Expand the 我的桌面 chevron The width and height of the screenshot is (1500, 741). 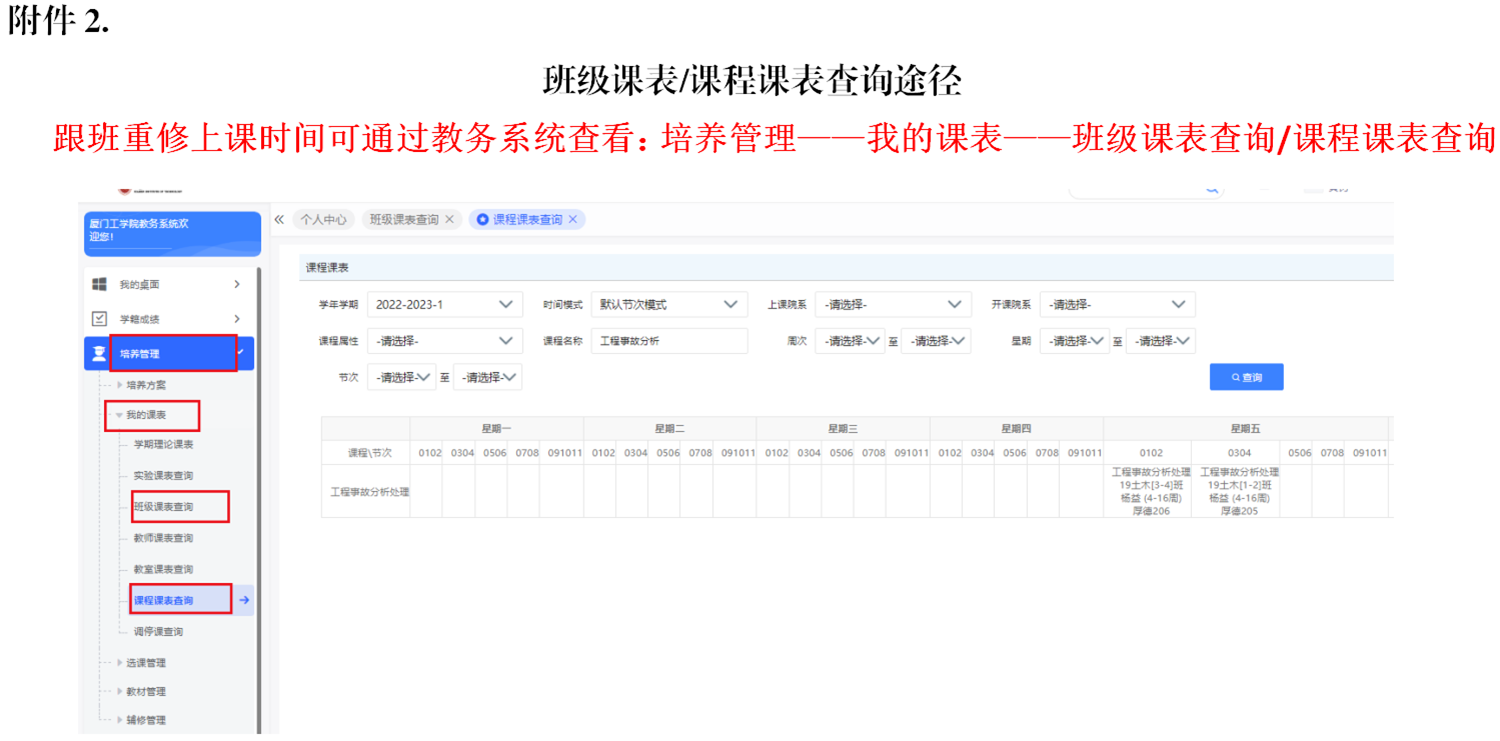tap(237, 285)
